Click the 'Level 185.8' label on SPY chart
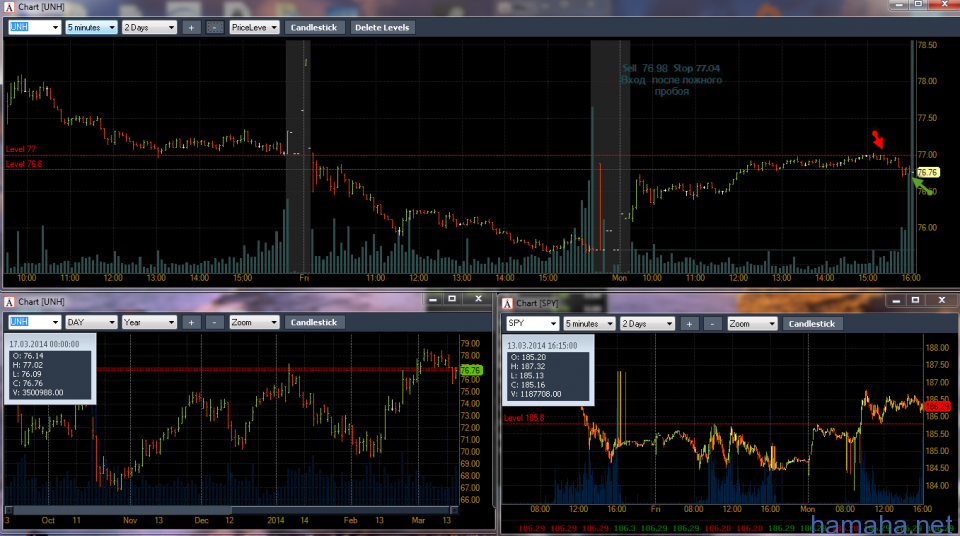Viewport: 960px width, 536px height. coord(524,418)
